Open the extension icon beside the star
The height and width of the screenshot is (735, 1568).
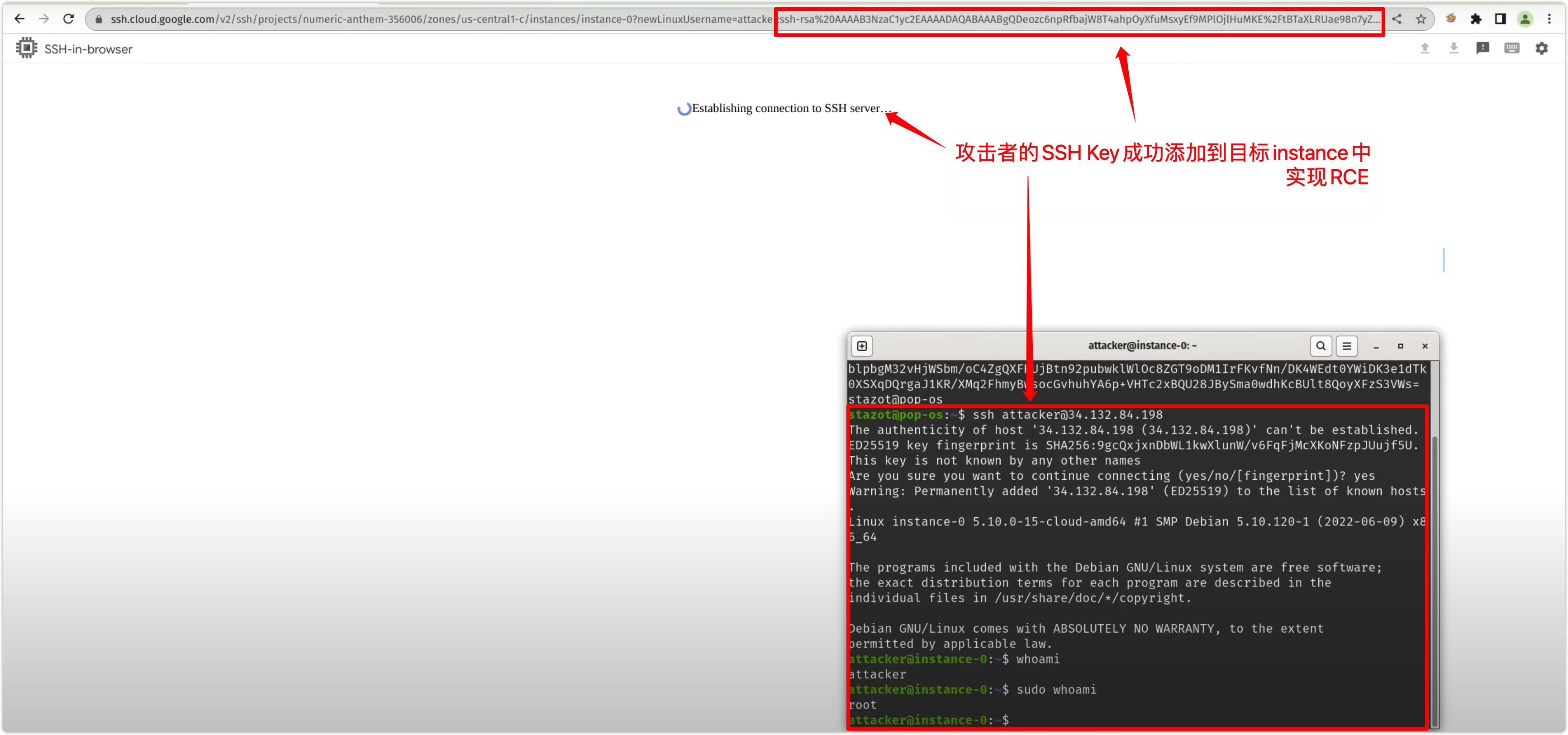1451,19
